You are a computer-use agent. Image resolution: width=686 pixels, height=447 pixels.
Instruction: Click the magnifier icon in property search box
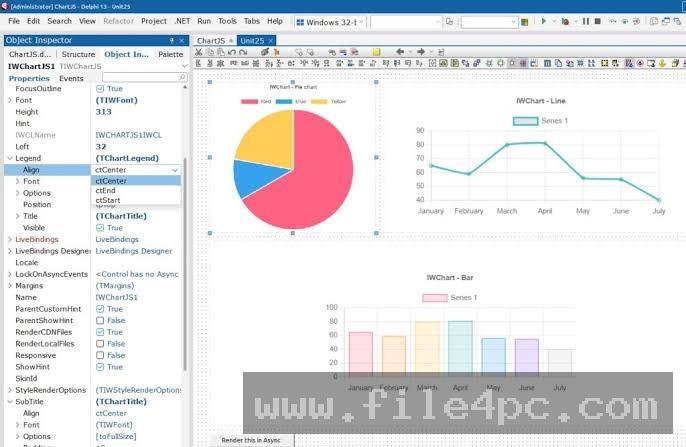tap(182, 77)
